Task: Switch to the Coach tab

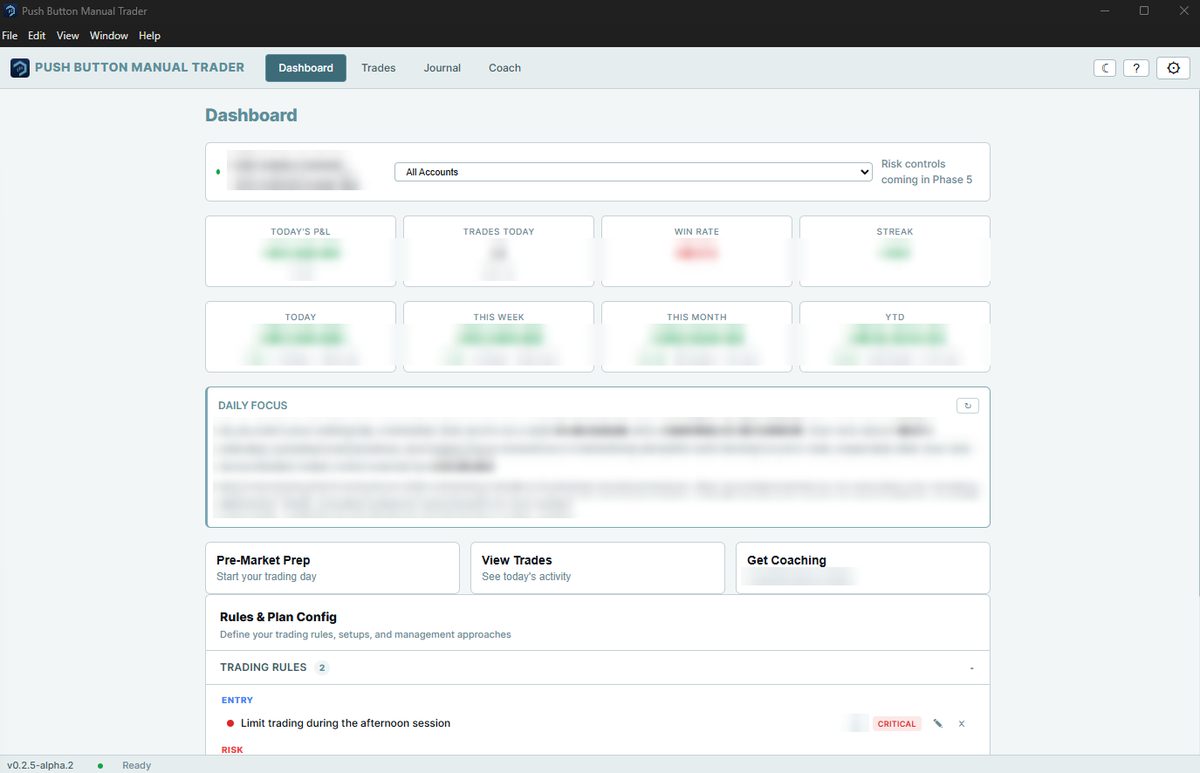Action: (x=505, y=68)
